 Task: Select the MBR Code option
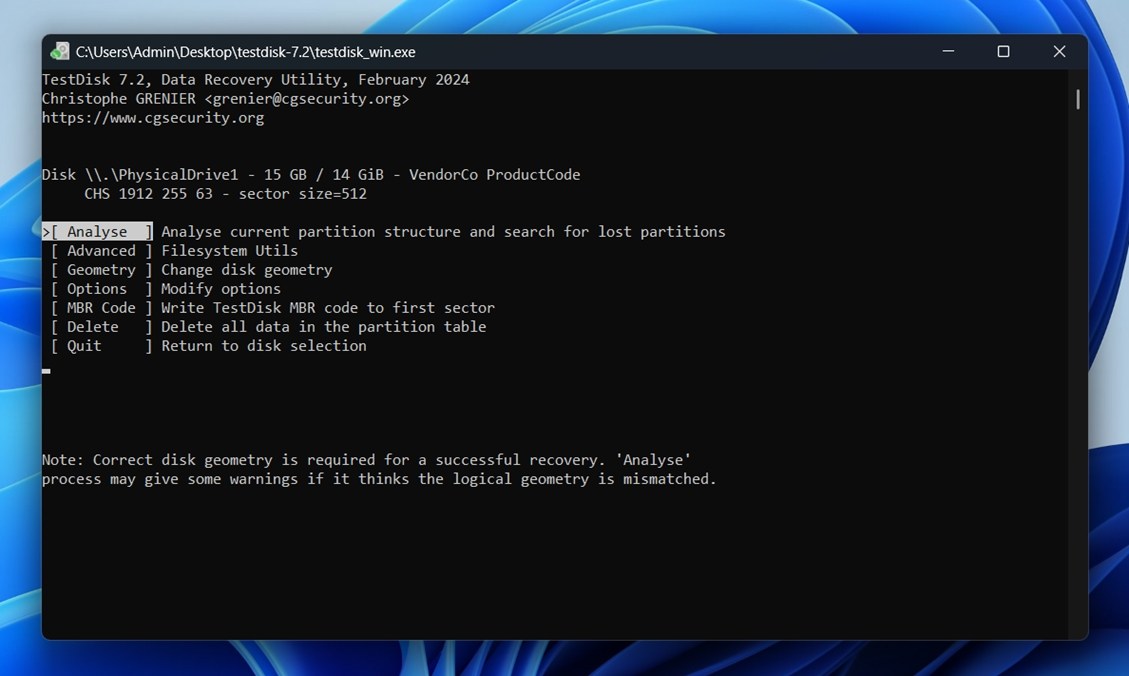click(x=101, y=308)
